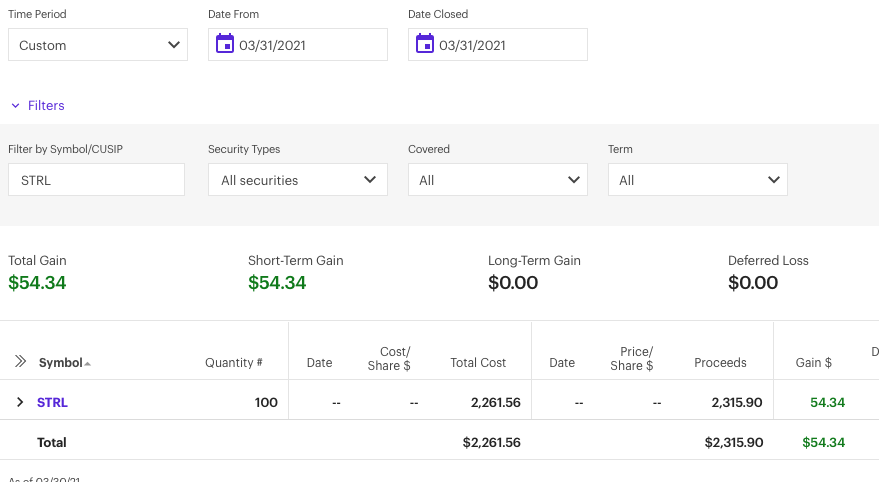Click the Date From input field

tap(310, 45)
